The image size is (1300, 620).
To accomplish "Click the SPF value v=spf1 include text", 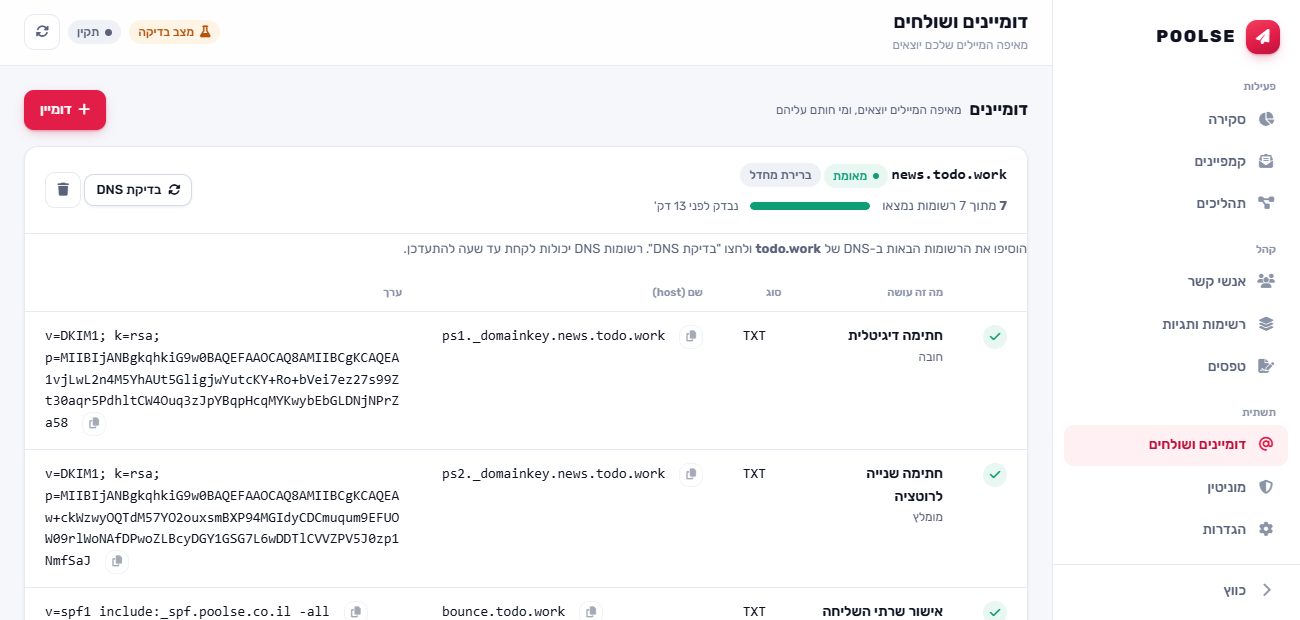I will 187,612.
